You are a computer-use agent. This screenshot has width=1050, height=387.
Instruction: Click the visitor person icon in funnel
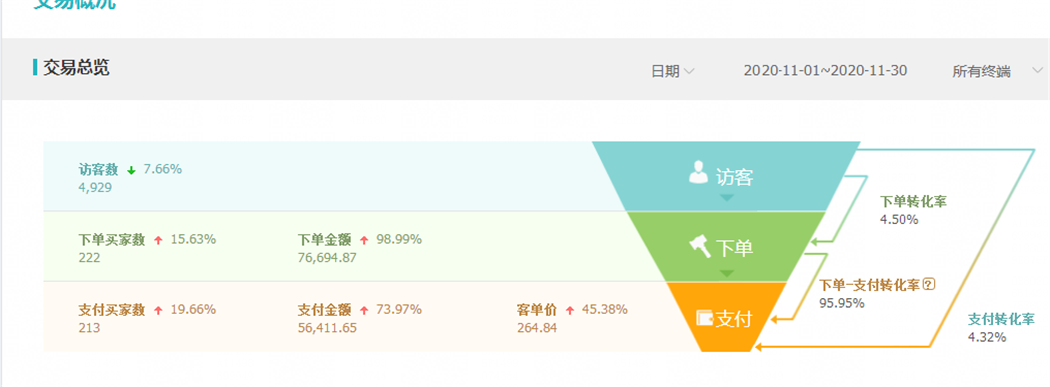click(x=698, y=173)
